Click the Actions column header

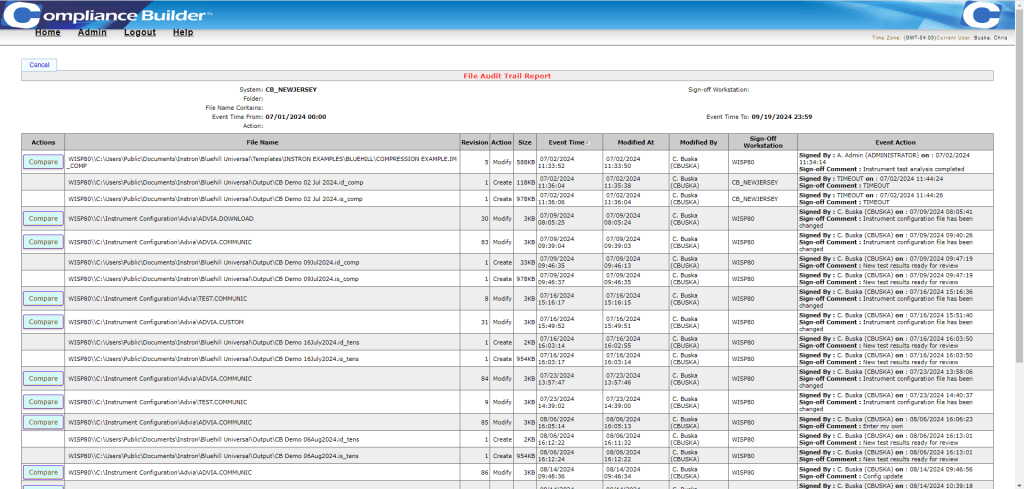tap(43, 142)
